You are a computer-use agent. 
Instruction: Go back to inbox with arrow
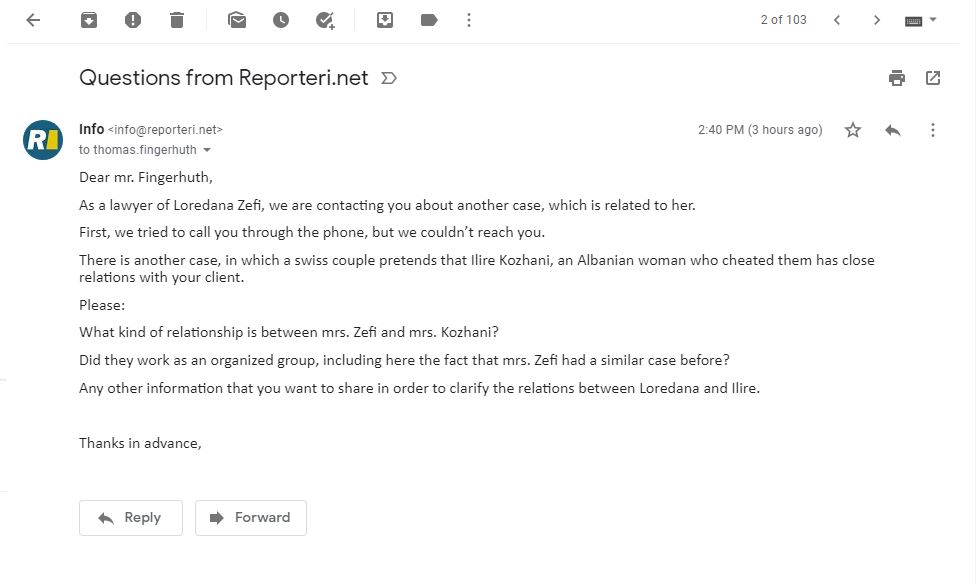click(x=33, y=20)
